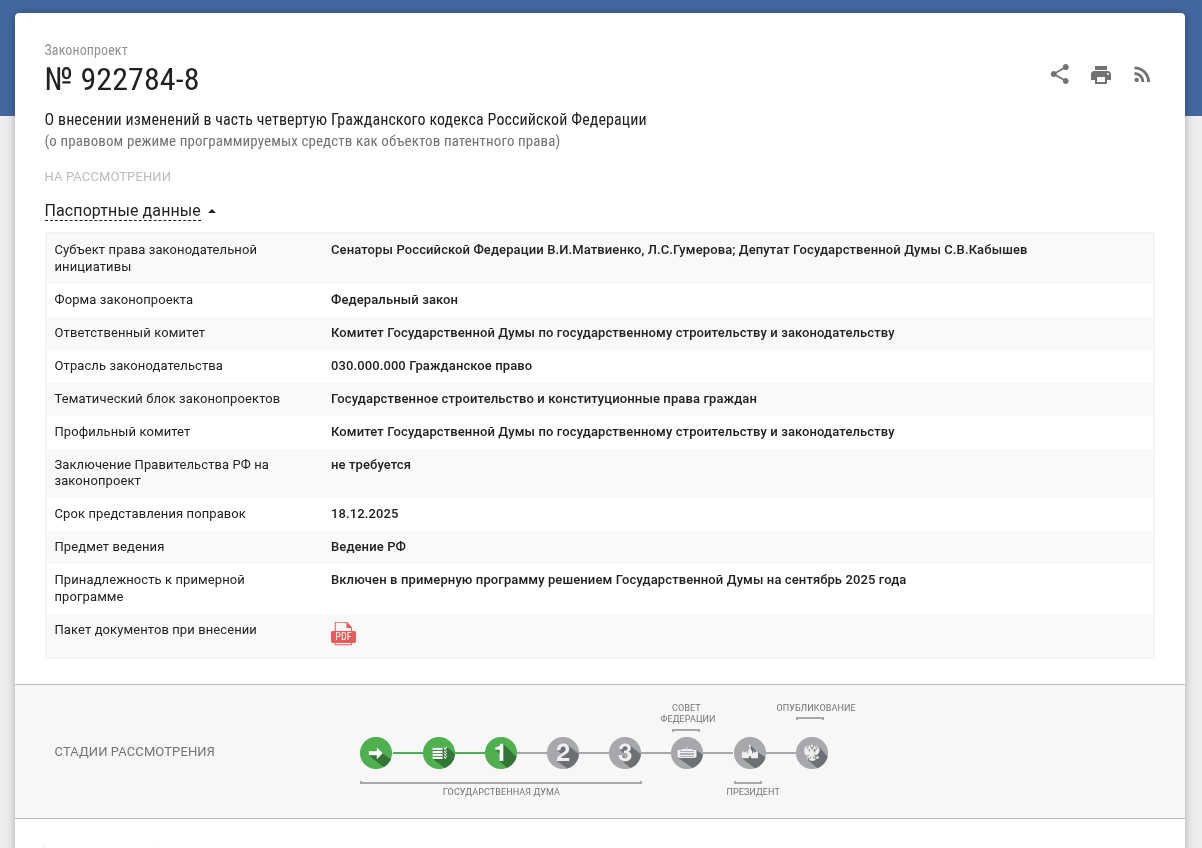Open the Президент stage icon
The image size is (1202, 848).
[x=750, y=753]
